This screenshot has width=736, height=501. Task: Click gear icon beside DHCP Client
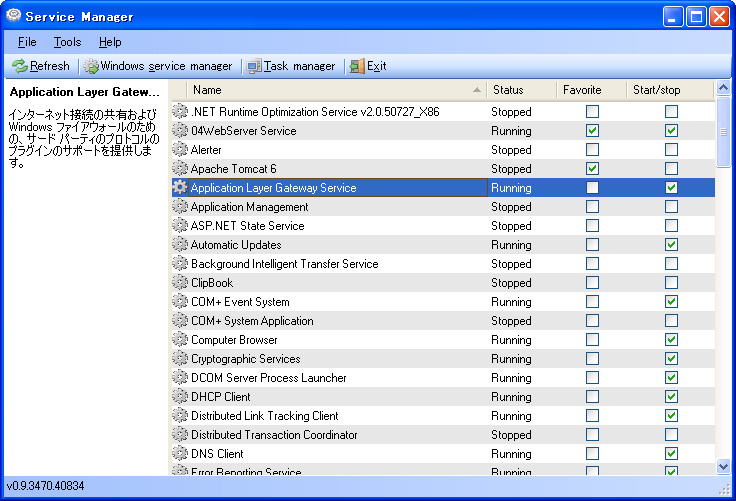click(180, 396)
